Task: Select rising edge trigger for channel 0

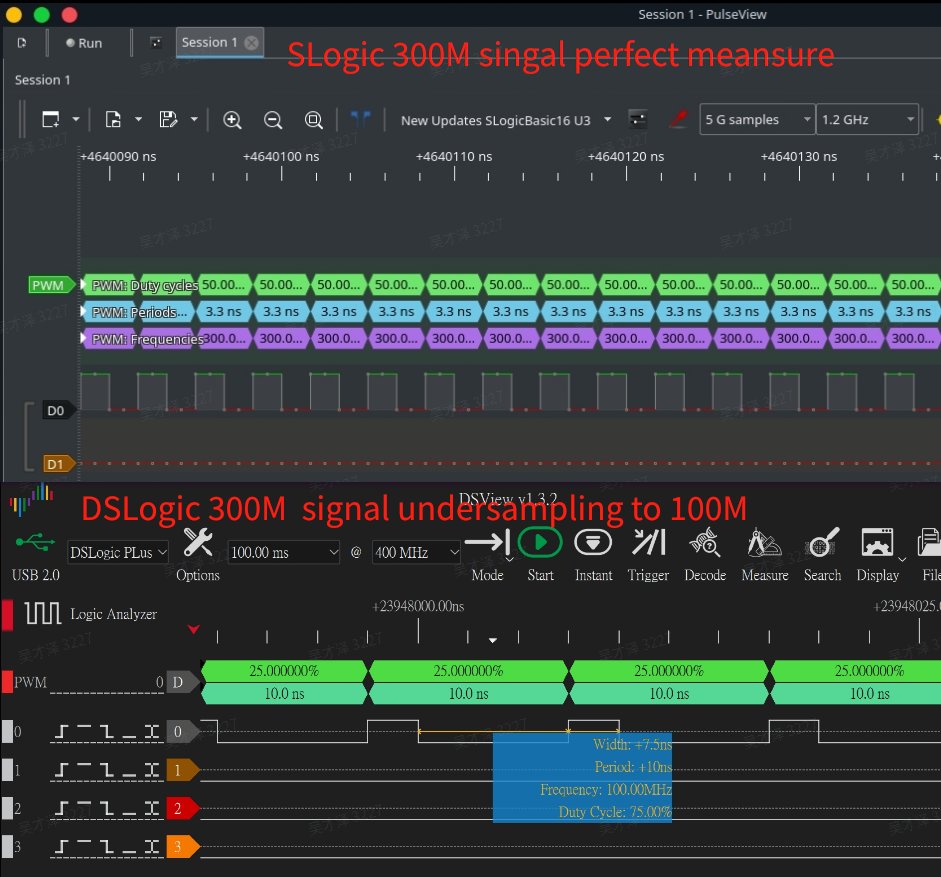Action: point(61,731)
